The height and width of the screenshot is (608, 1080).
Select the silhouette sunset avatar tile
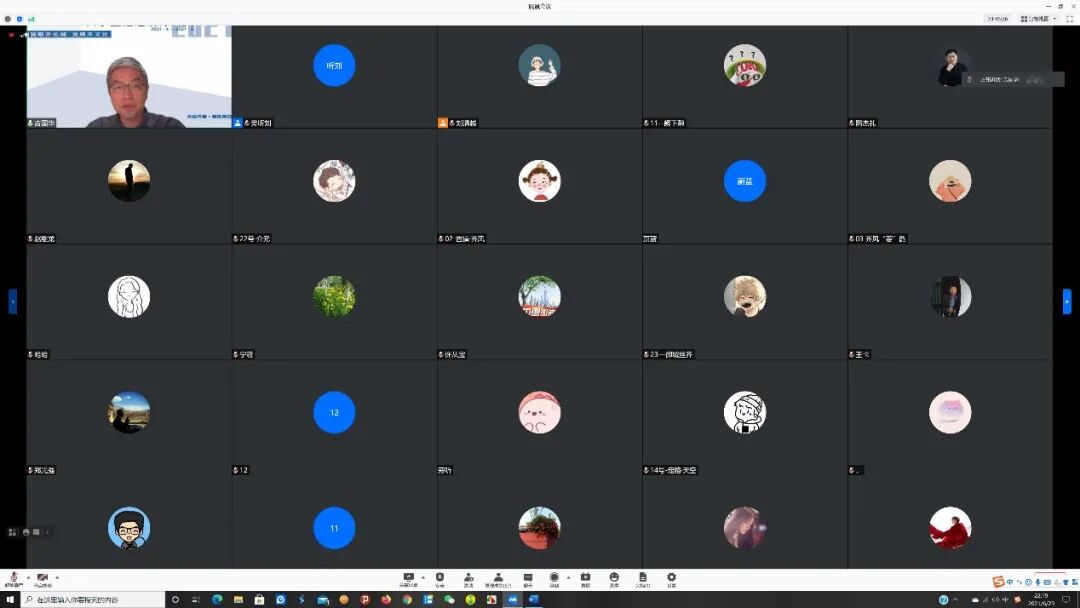pyautogui.click(x=129, y=181)
